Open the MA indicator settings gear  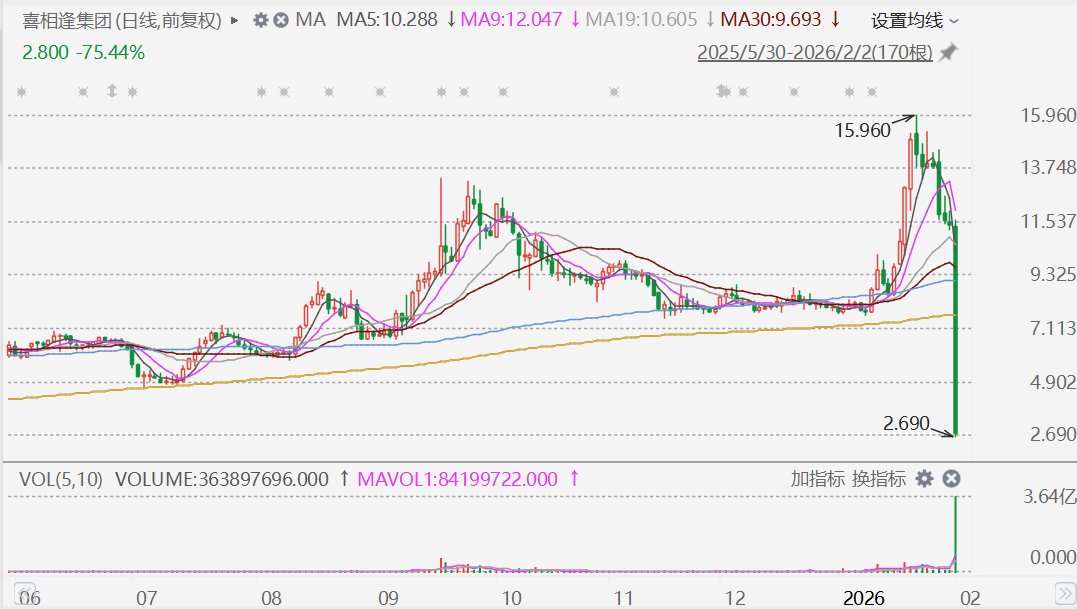tap(261, 20)
